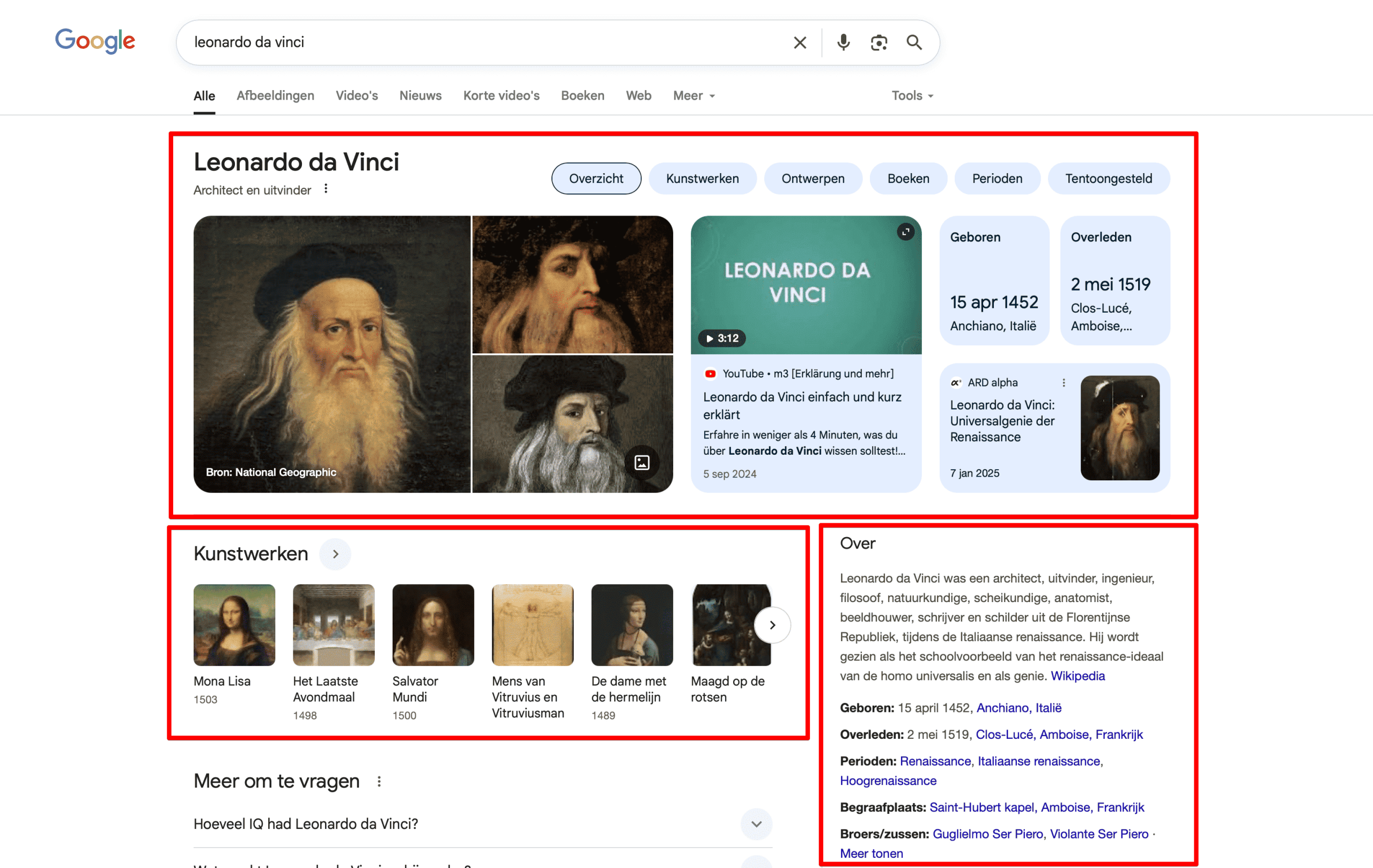The height and width of the screenshot is (868, 1373).
Task: Open the ARD alpha article portrait thumbnail
Action: click(1120, 427)
